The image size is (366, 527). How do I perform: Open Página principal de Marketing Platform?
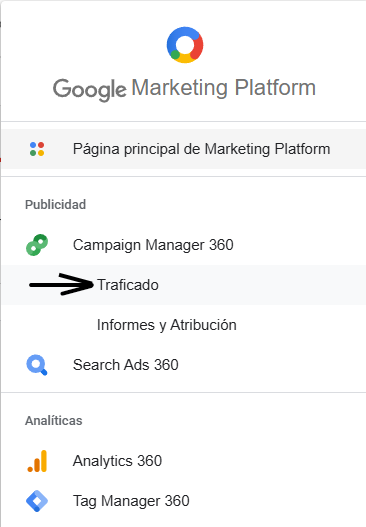tap(184, 149)
